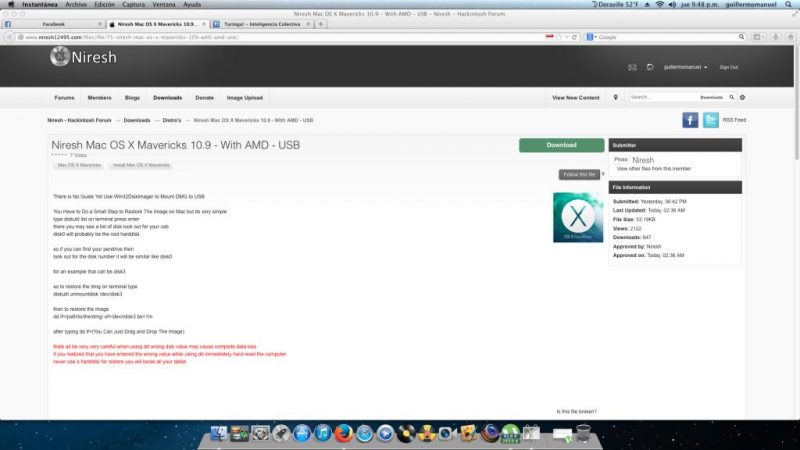This screenshot has height=450, width=800.
Task: Click View New Content link
Action: pos(576,97)
